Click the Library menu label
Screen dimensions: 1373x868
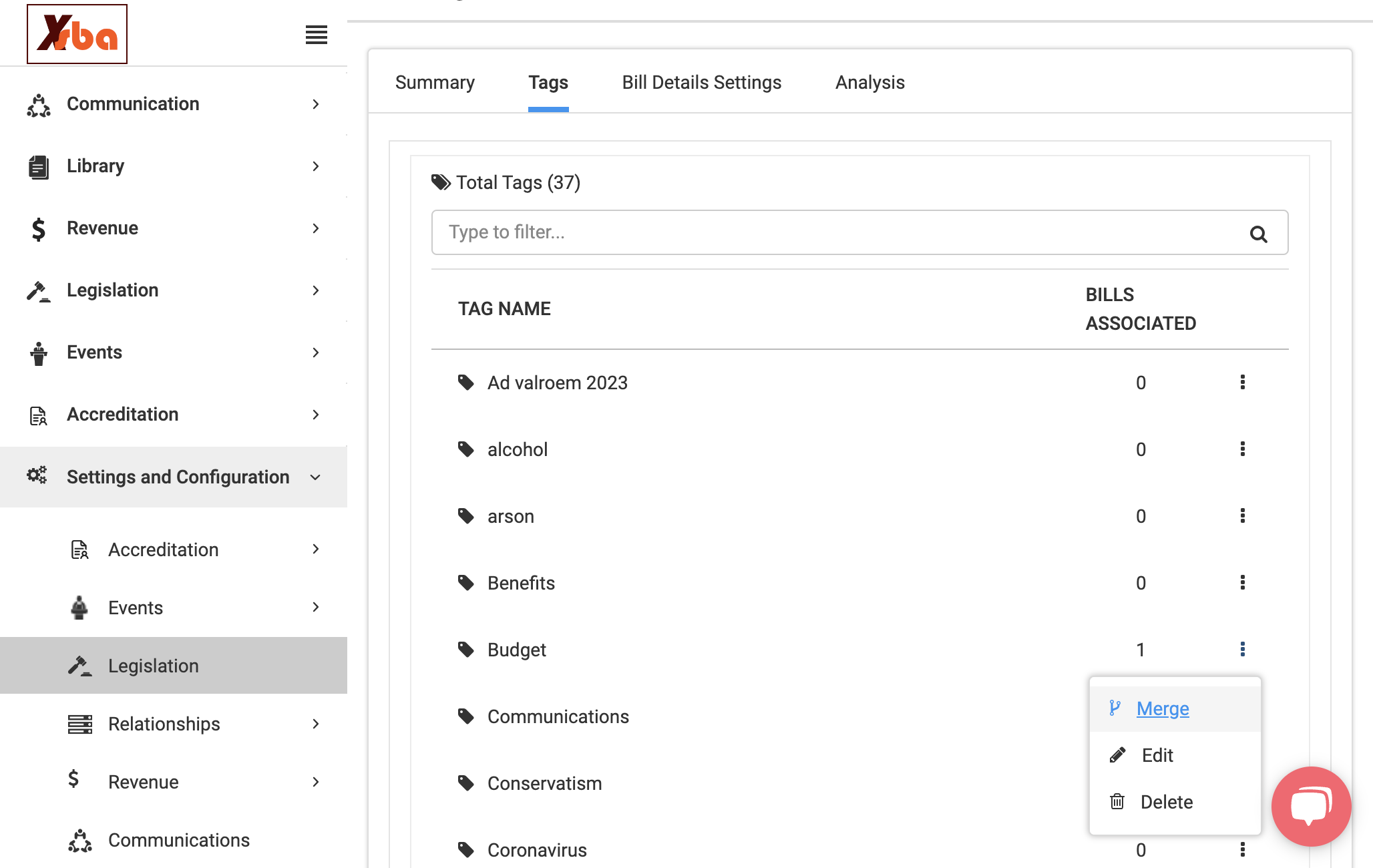click(95, 166)
